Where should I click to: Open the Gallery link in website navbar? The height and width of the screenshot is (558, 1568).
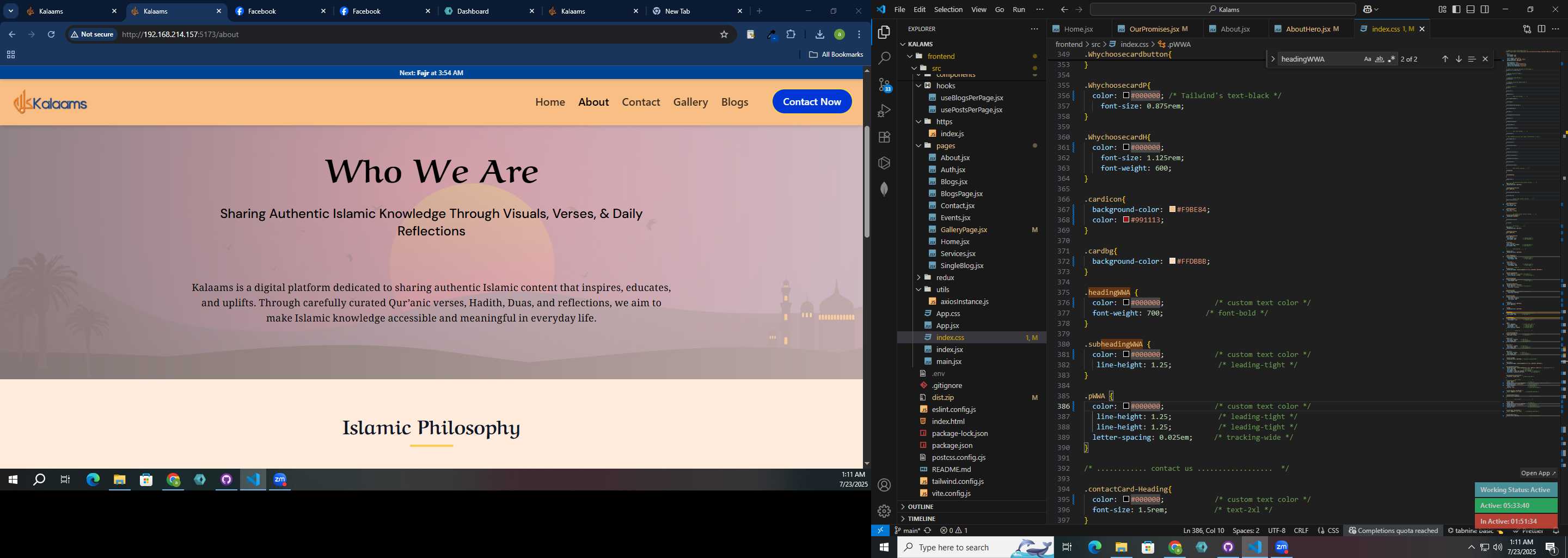pos(690,102)
